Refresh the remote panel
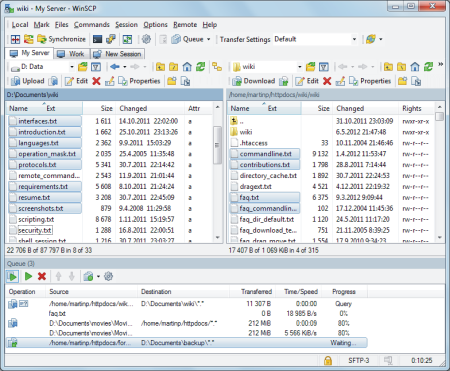This screenshot has height=371, width=450. click(428, 67)
